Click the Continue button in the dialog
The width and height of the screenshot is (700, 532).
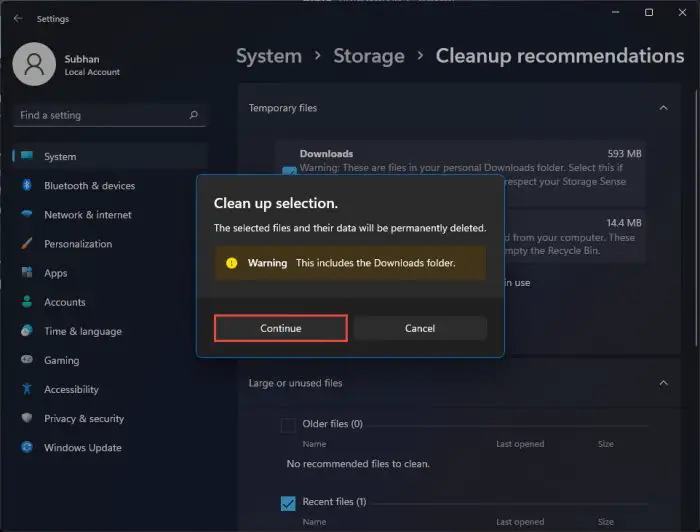click(280, 328)
